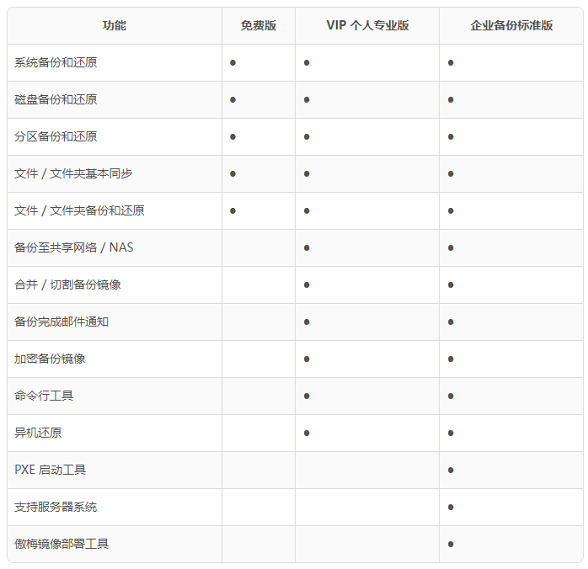Click VIP 个人专业版 dot for 分区备份和还原
Viewport: 588px width, 569px height.
[307, 137]
